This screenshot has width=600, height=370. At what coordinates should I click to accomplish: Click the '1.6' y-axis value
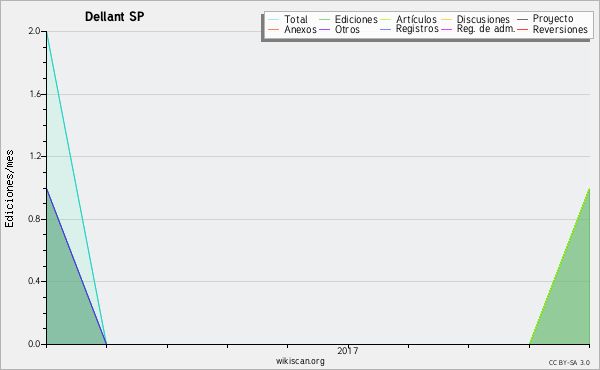[x=35, y=94]
